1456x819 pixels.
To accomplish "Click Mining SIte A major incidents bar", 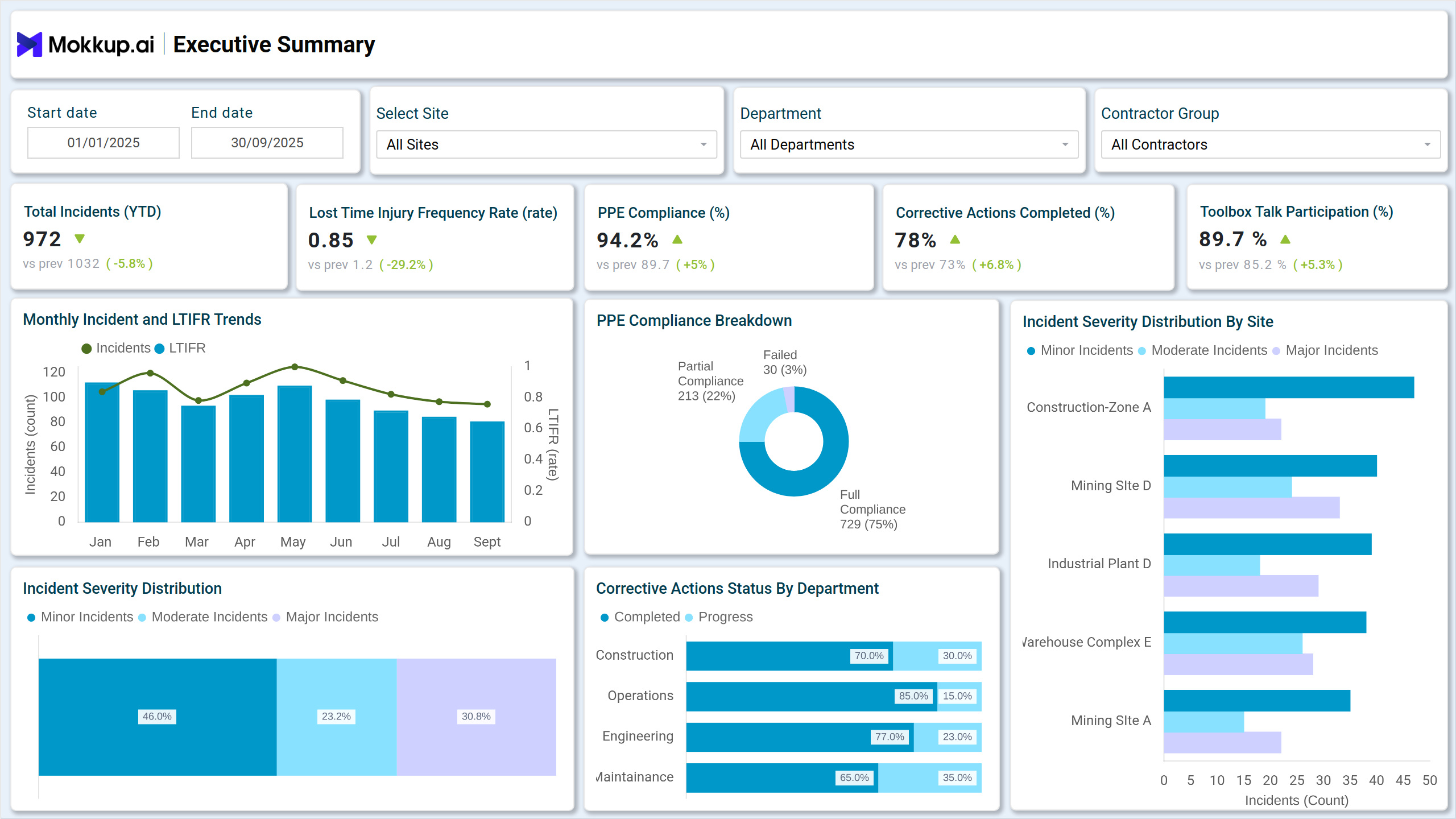I will (x=1223, y=742).
